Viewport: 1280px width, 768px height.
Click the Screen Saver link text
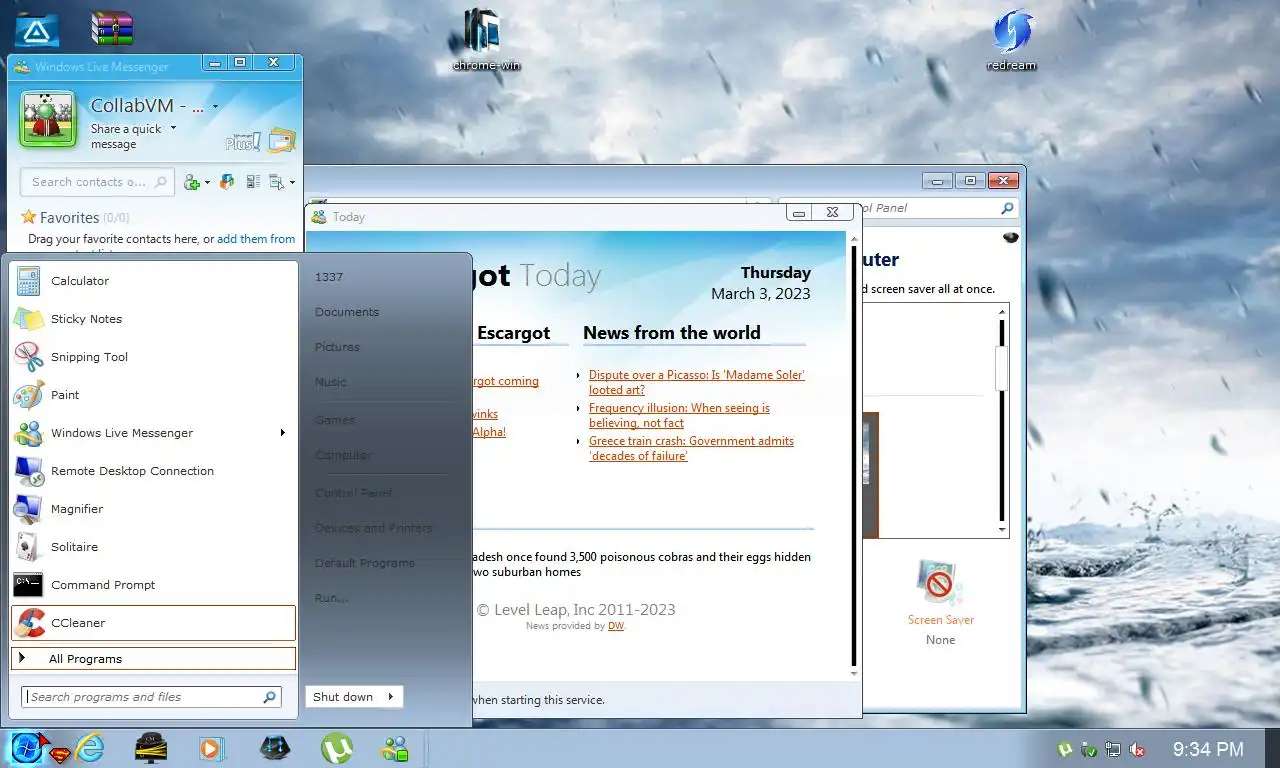click(x=940, y=620)
